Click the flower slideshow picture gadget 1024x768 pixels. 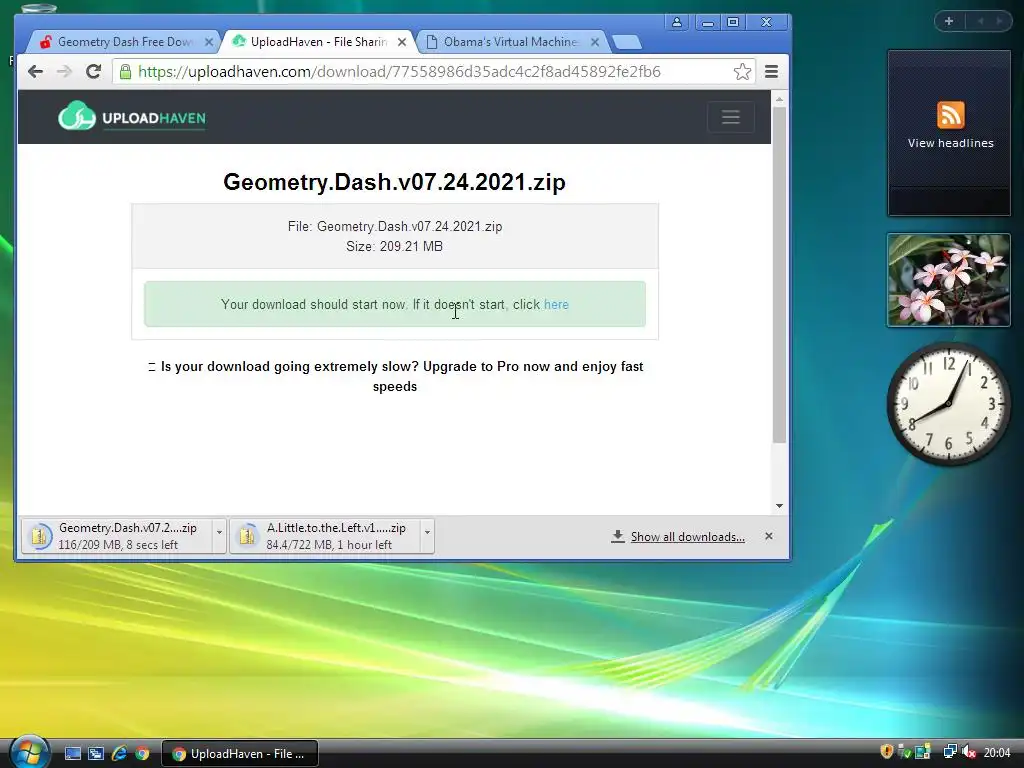(x=949, y=280)
